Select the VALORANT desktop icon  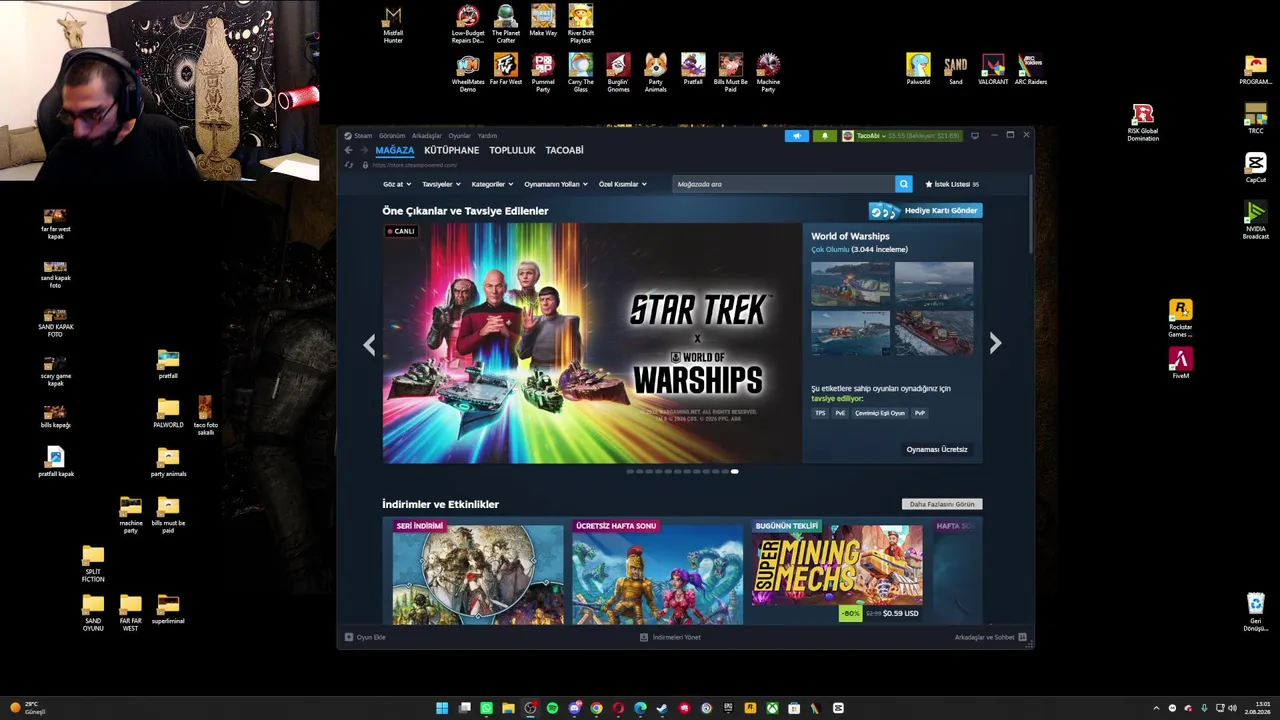(x=993, y=71)
